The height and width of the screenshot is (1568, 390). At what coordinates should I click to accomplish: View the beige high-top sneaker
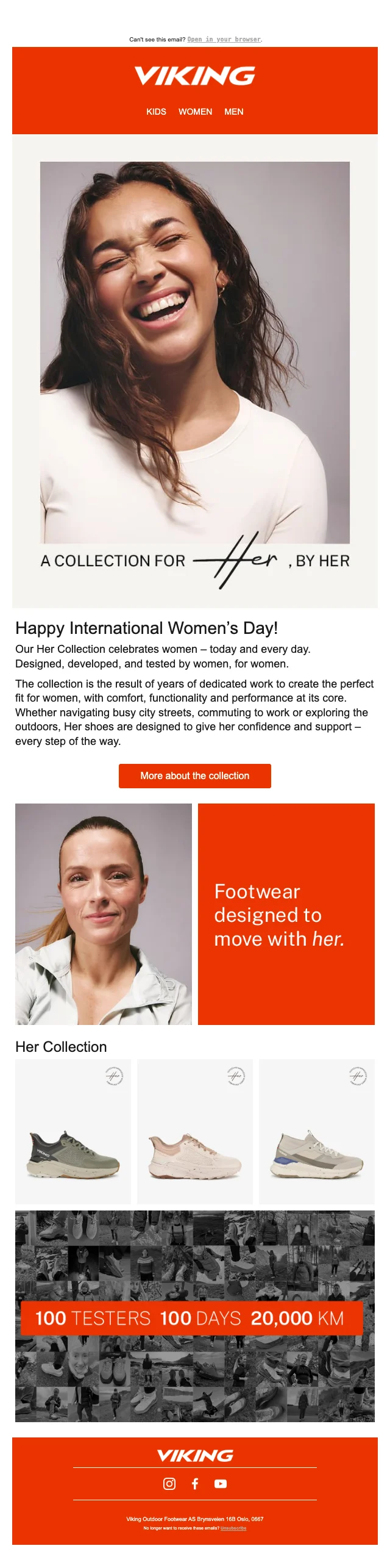point(317,1154)
